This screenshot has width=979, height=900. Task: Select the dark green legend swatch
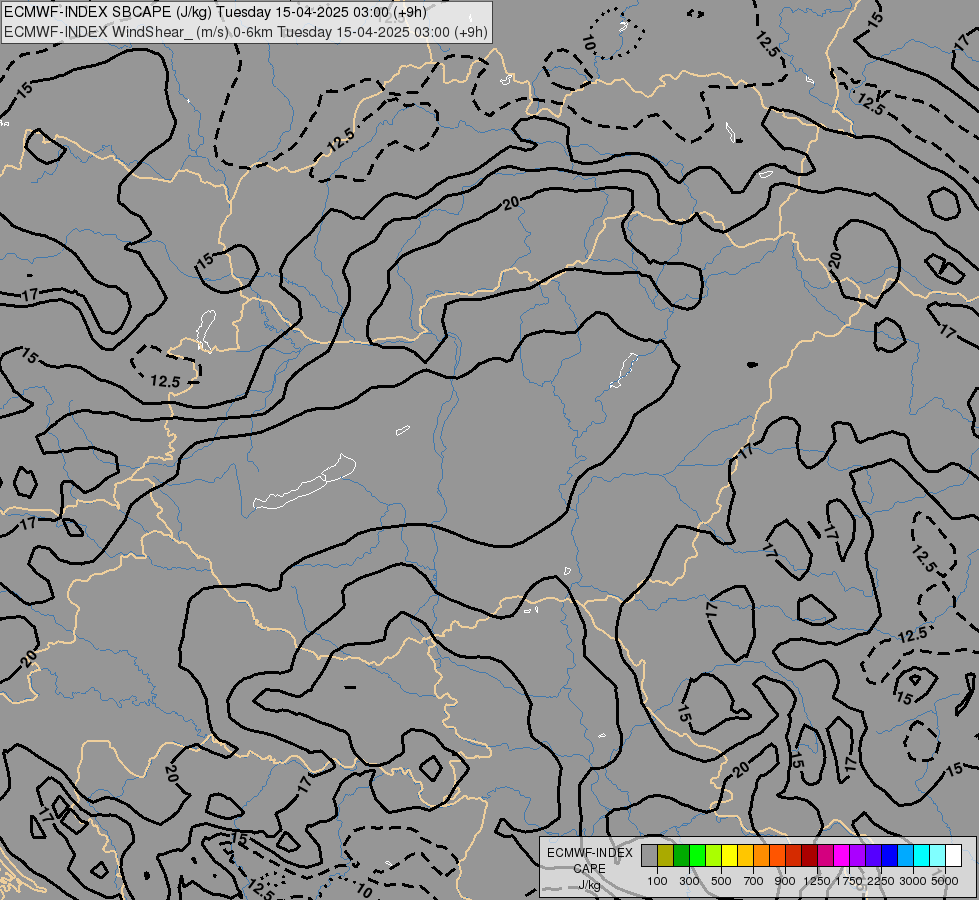(682, 856)
